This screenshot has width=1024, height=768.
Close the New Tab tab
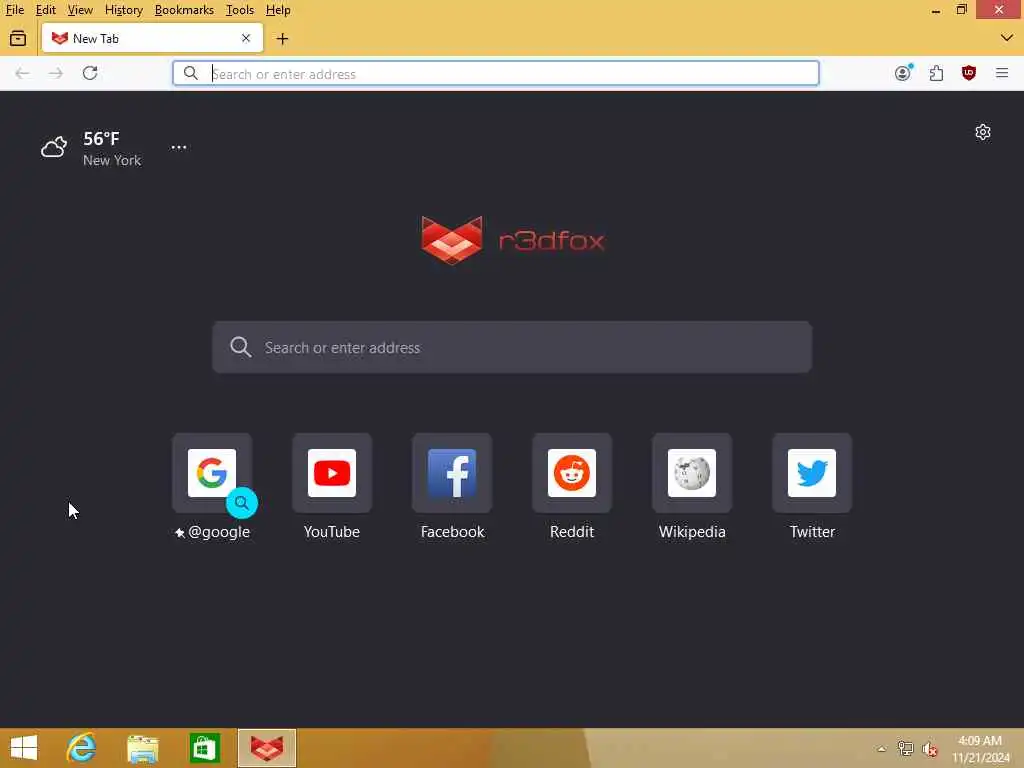pyautogui.click(x=246, y=39)
